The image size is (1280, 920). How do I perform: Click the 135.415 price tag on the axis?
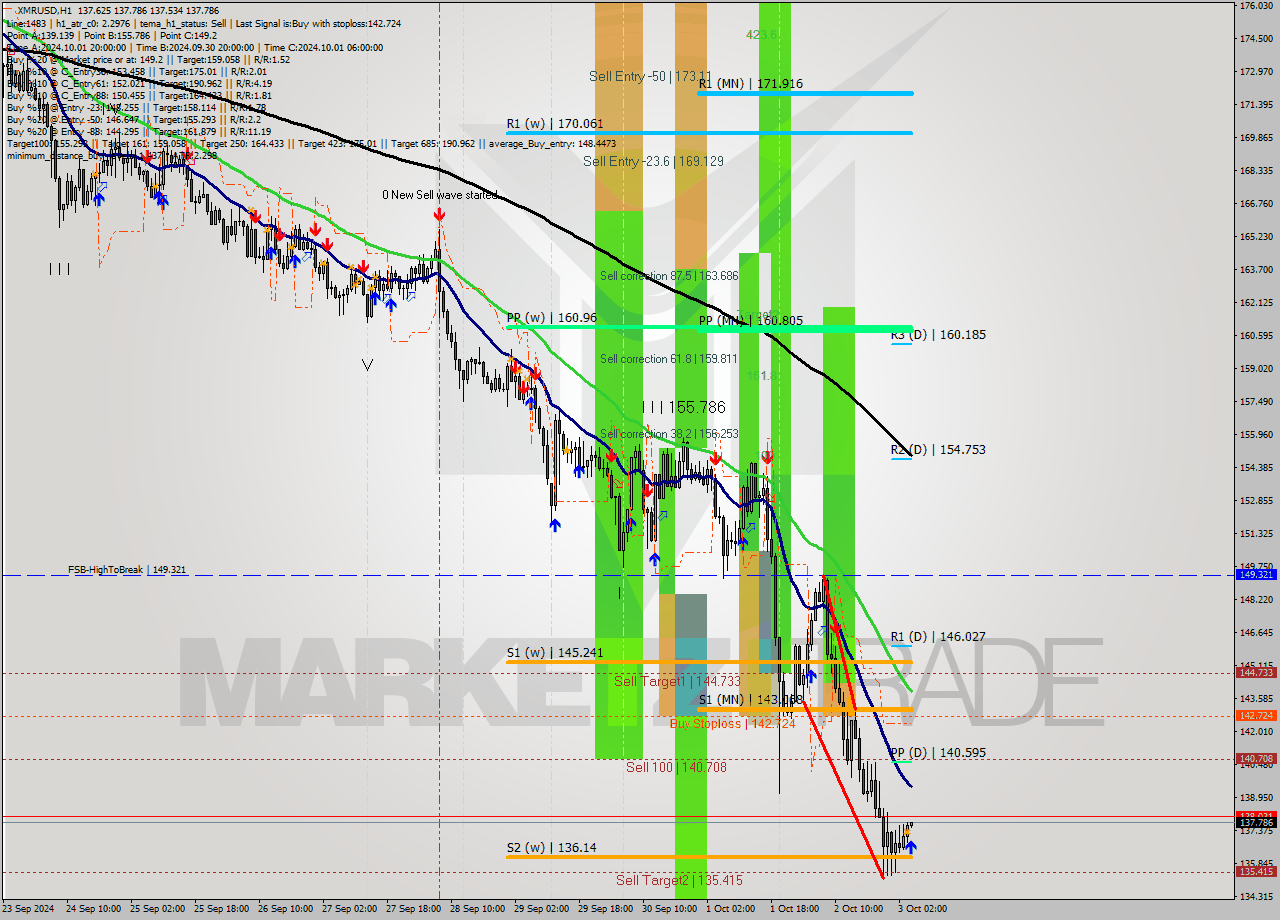tap(1256, 872)
